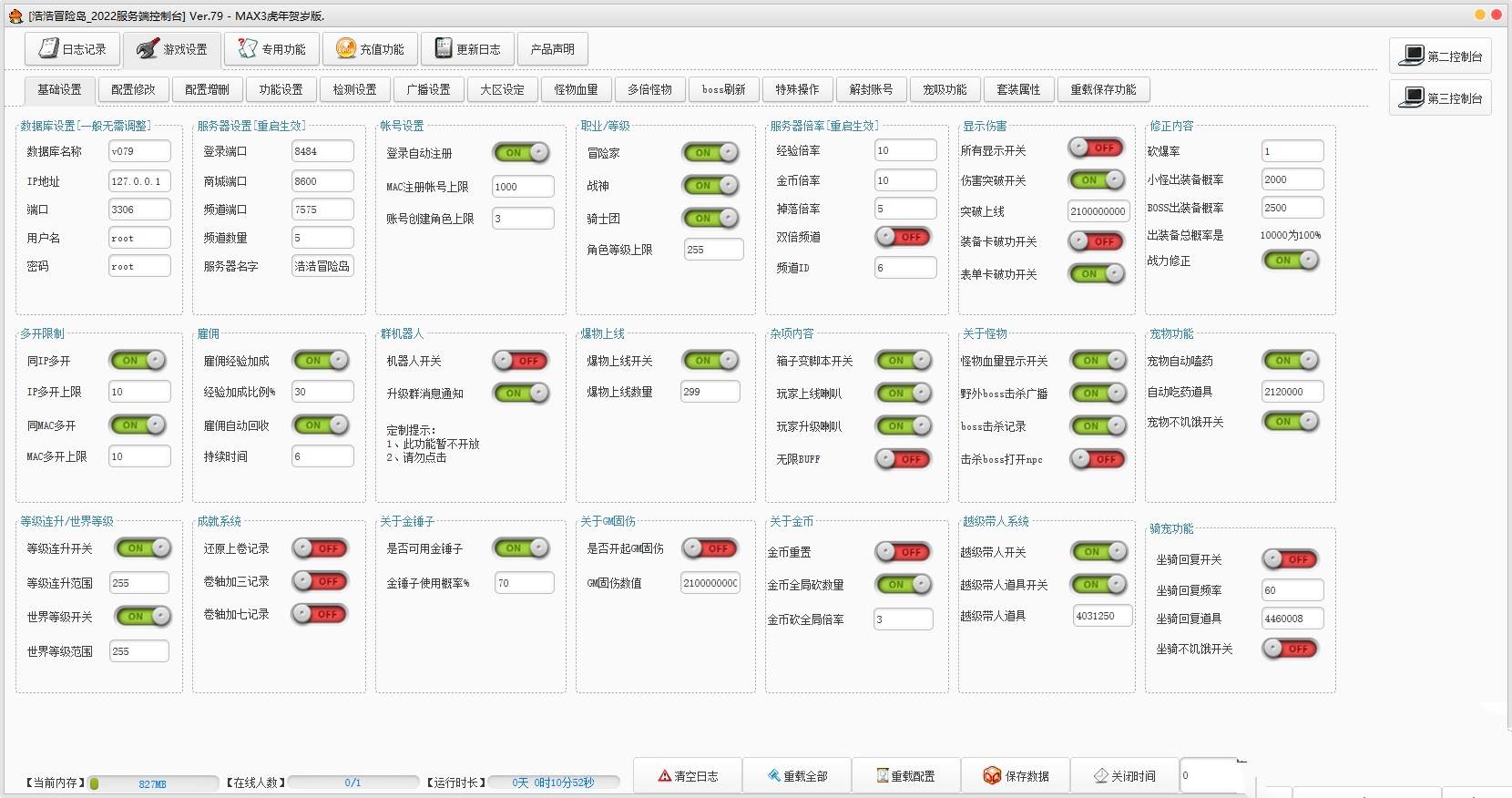Disable the 登录自动注册 toggle
The height and width of the screenshot is (798, 1512).
(521, 153)
